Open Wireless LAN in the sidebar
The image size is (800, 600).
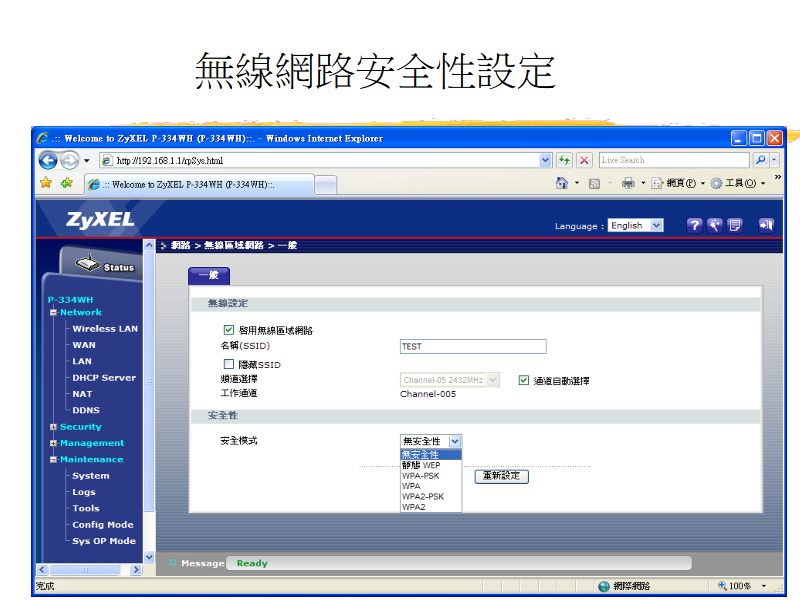pos(105,329)
